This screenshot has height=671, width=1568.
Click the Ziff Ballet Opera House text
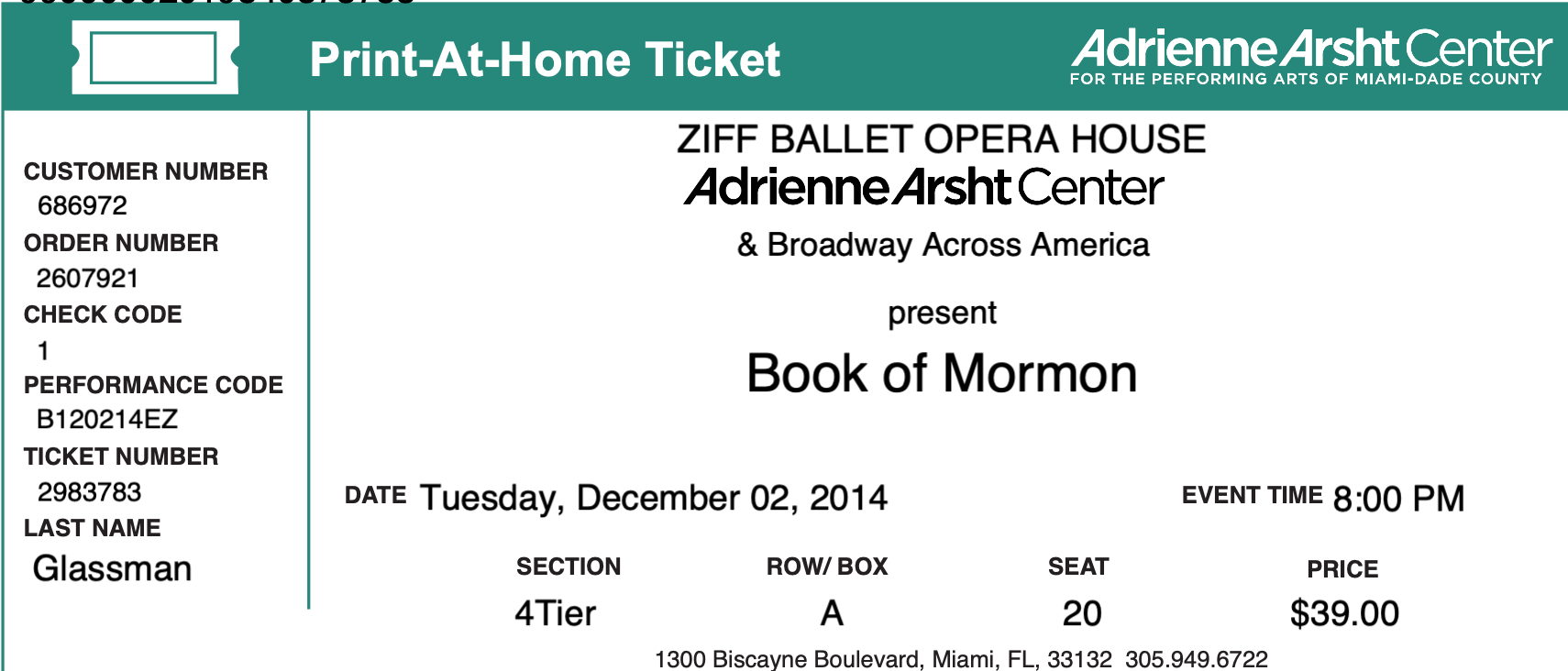click(x=942, y=139)
